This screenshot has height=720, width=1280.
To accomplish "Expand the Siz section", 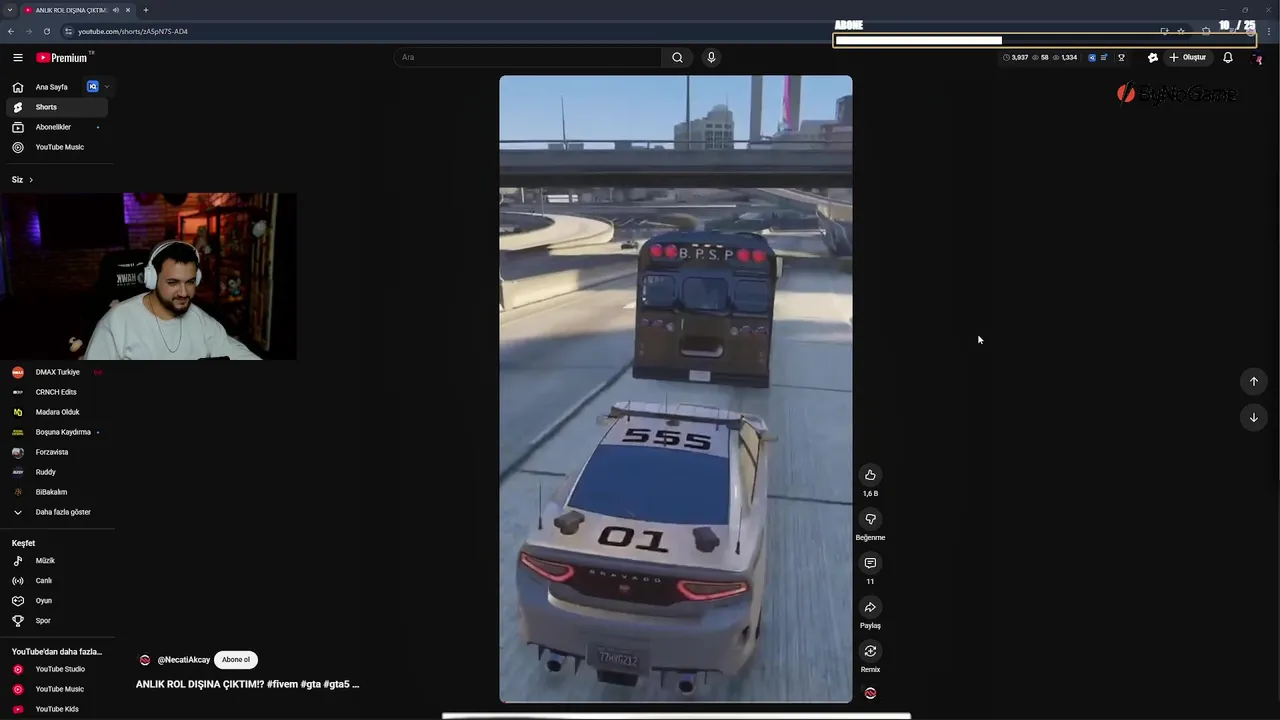I will (x=22, y=180).
